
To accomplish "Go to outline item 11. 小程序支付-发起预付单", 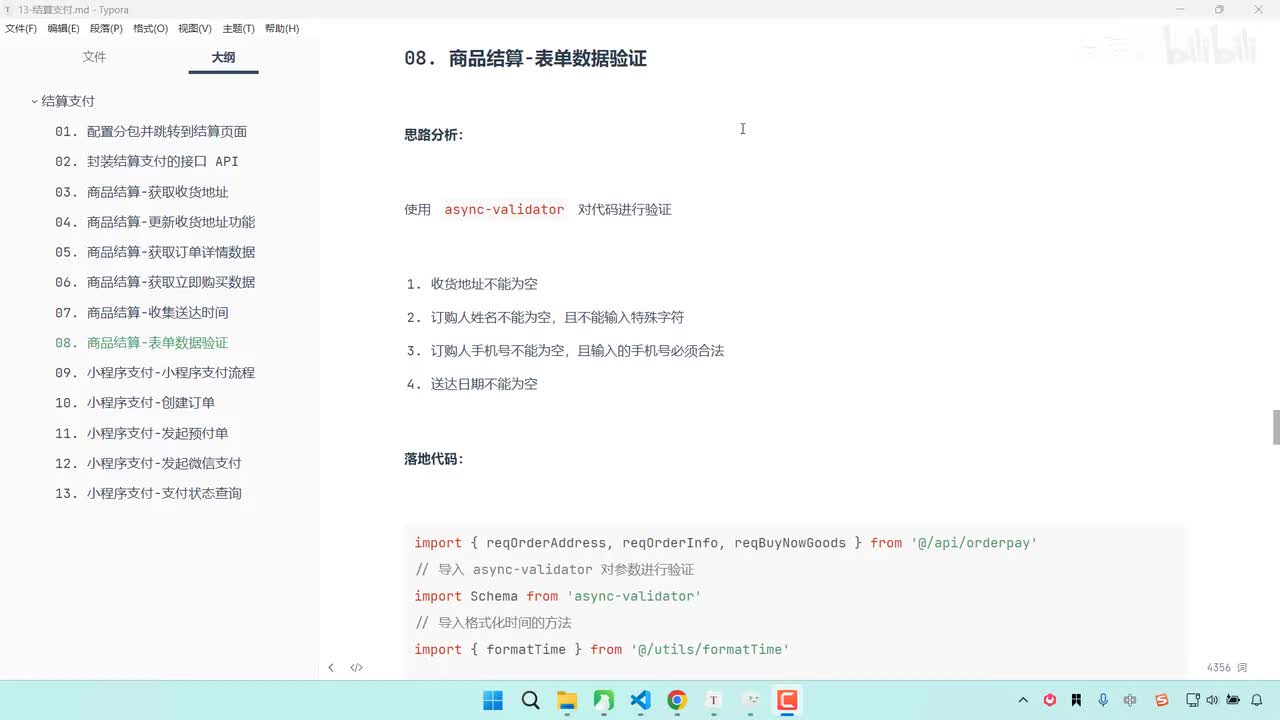I will [142, 433].
